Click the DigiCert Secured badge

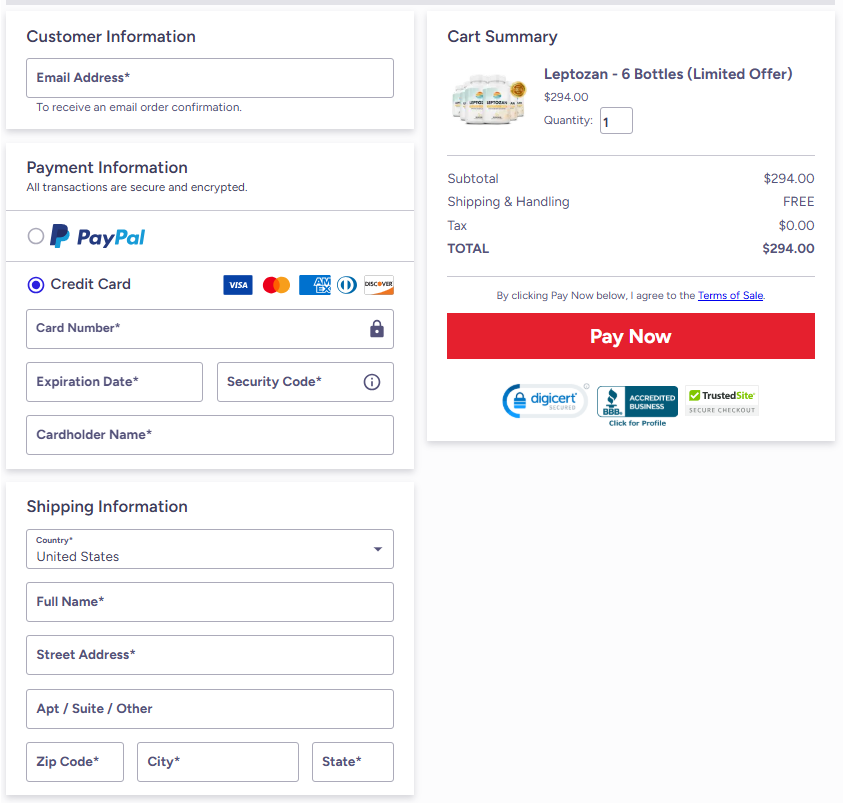tap(544, 401)
